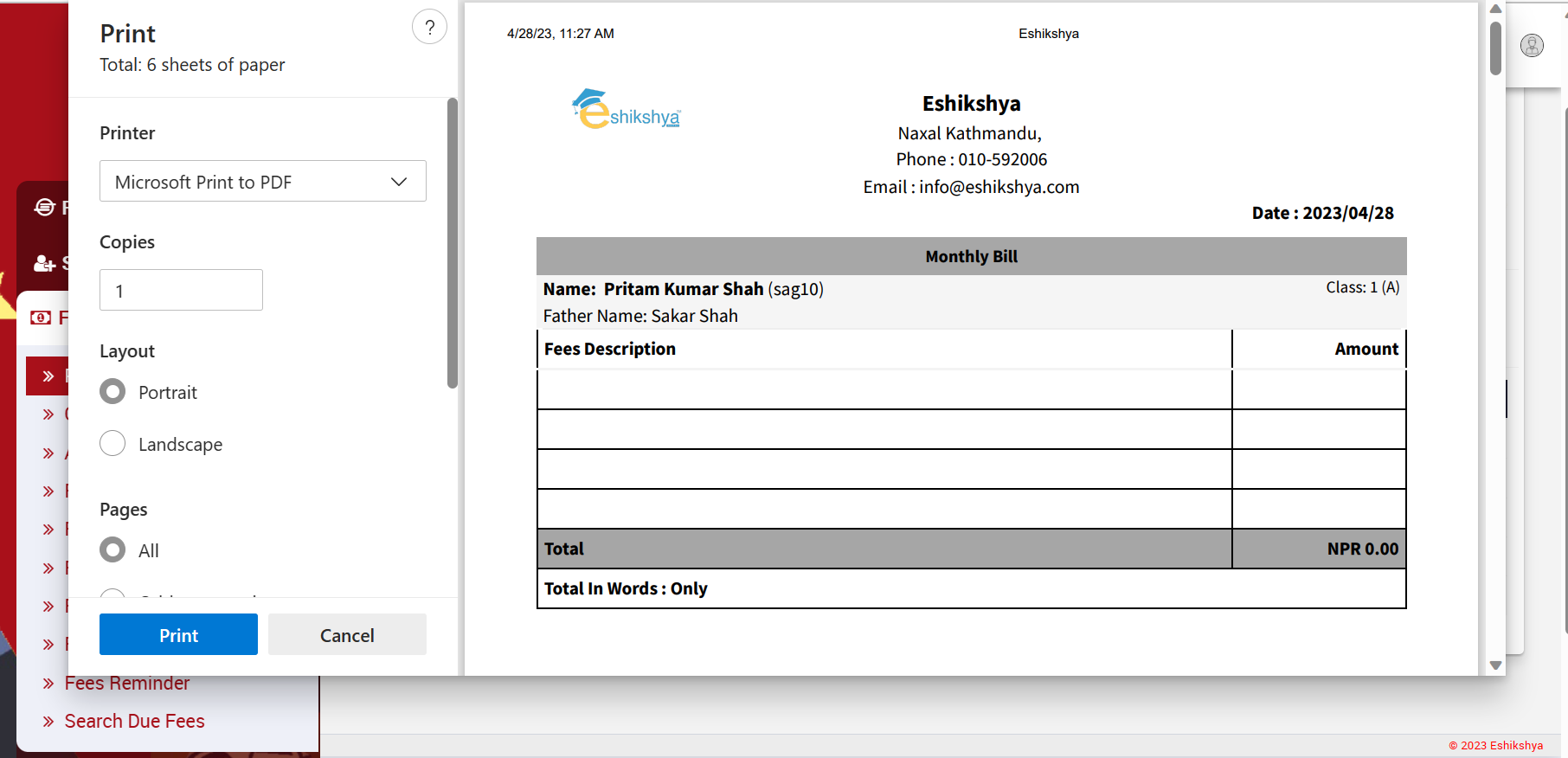Cancel the print dialog
Viewport: 1568px width, 758px height.
click(347, 635)
